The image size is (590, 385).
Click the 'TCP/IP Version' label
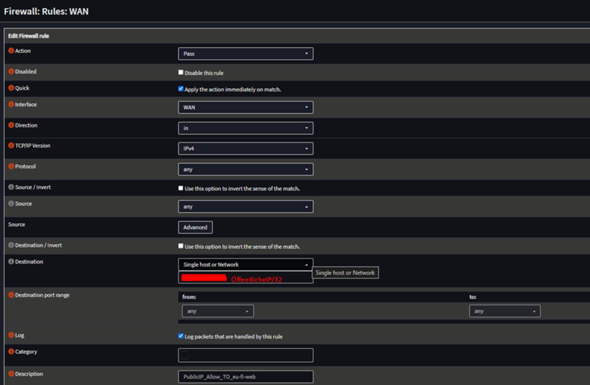(x=33, y=146)
